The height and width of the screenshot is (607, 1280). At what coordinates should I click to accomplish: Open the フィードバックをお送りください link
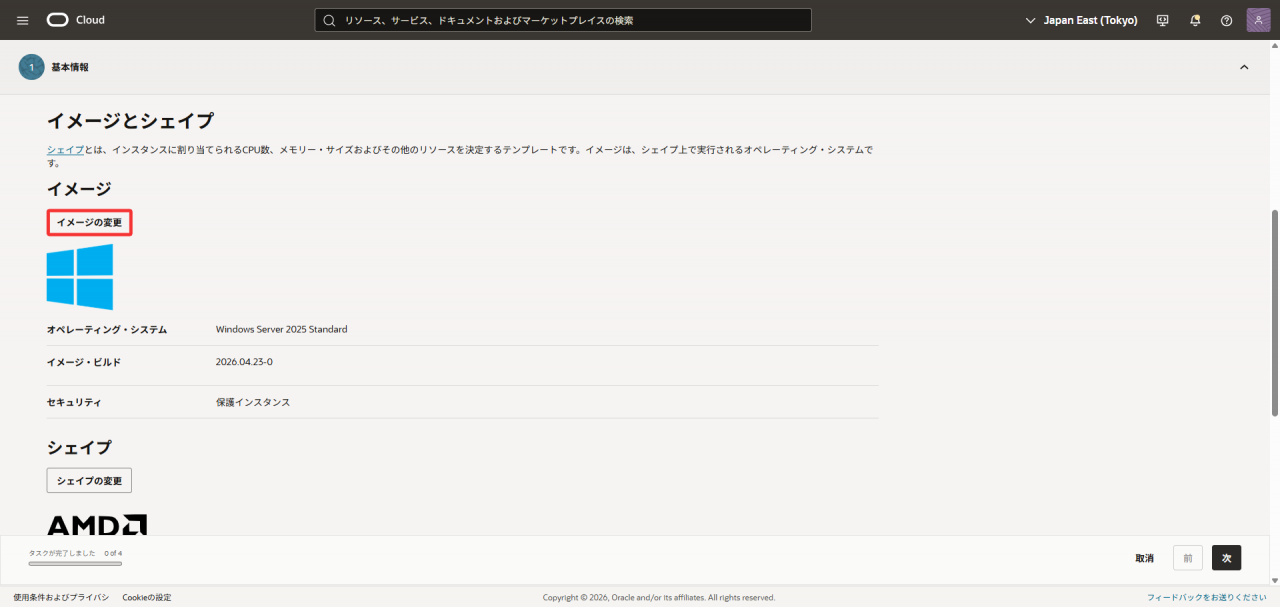[x=1207, y=597]
